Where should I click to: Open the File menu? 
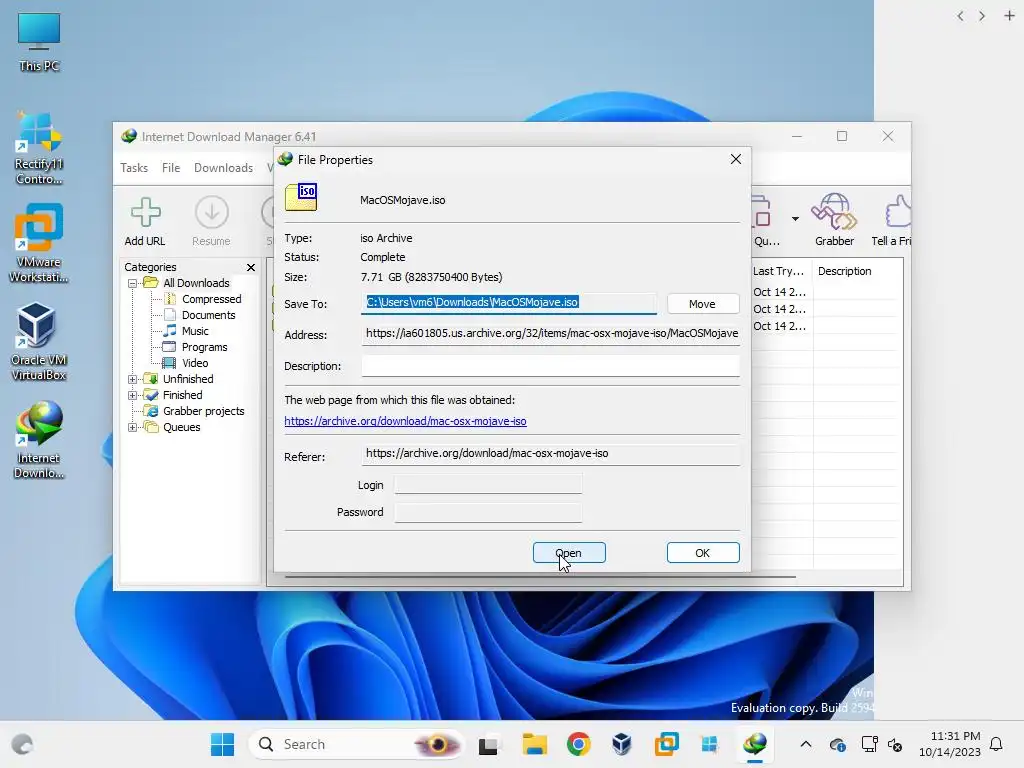(171, 168)
